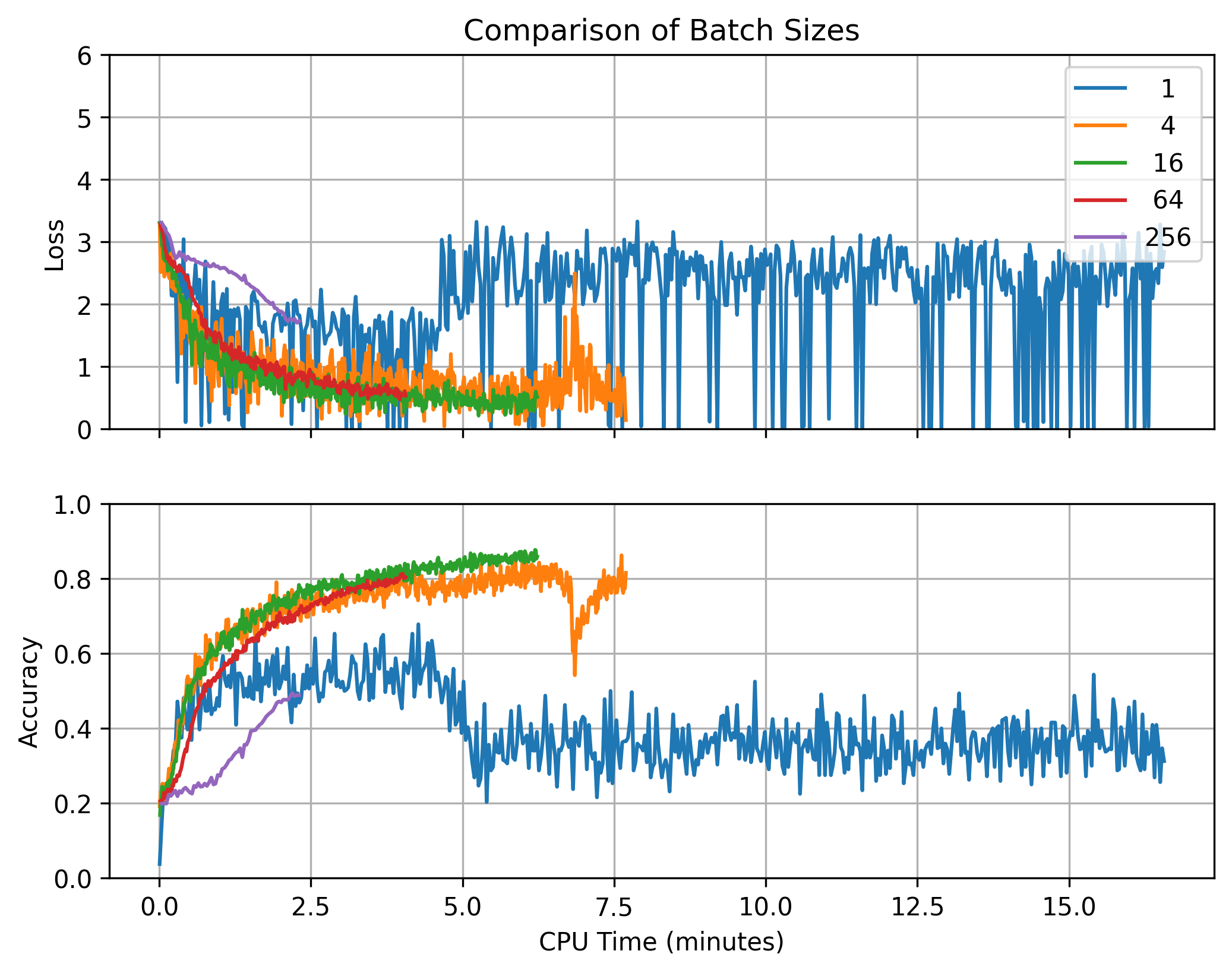Click the legend label 64
Image resolution: width=1232 pixels, height=973 pixels.
coord(1168,200)
